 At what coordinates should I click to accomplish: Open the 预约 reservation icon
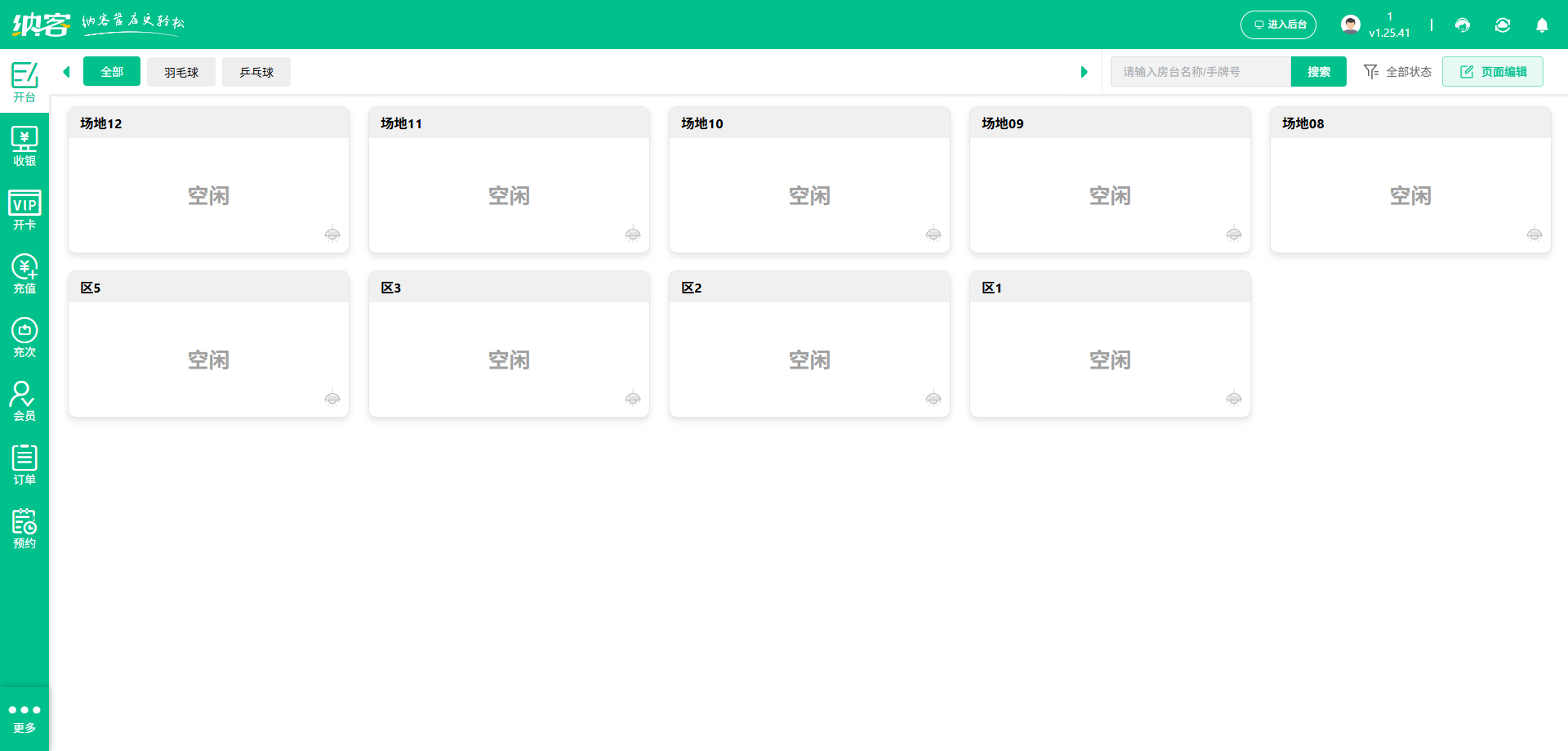point(24,529)
